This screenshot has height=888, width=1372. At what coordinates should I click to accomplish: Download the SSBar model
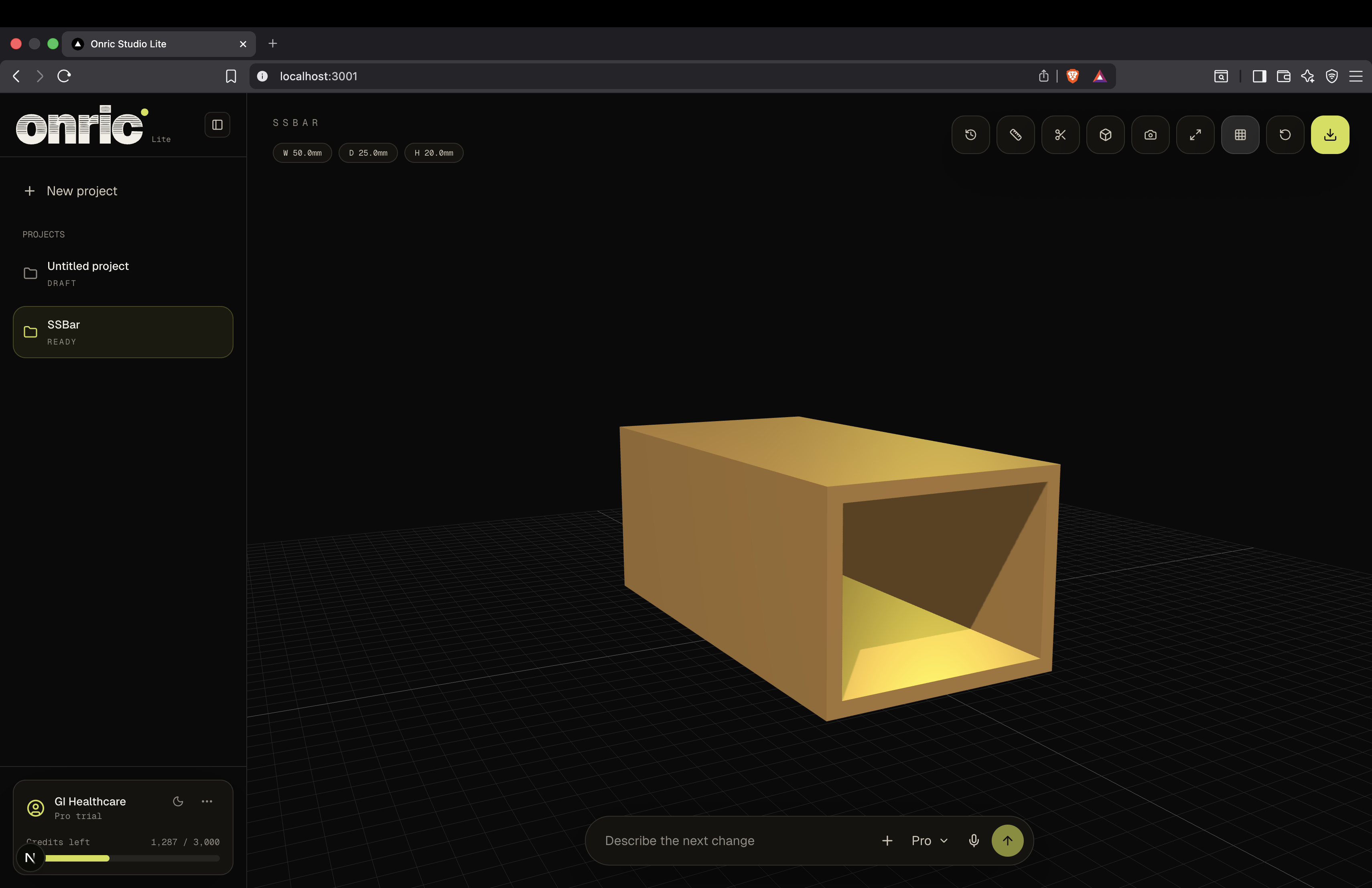click(1330, 135)
